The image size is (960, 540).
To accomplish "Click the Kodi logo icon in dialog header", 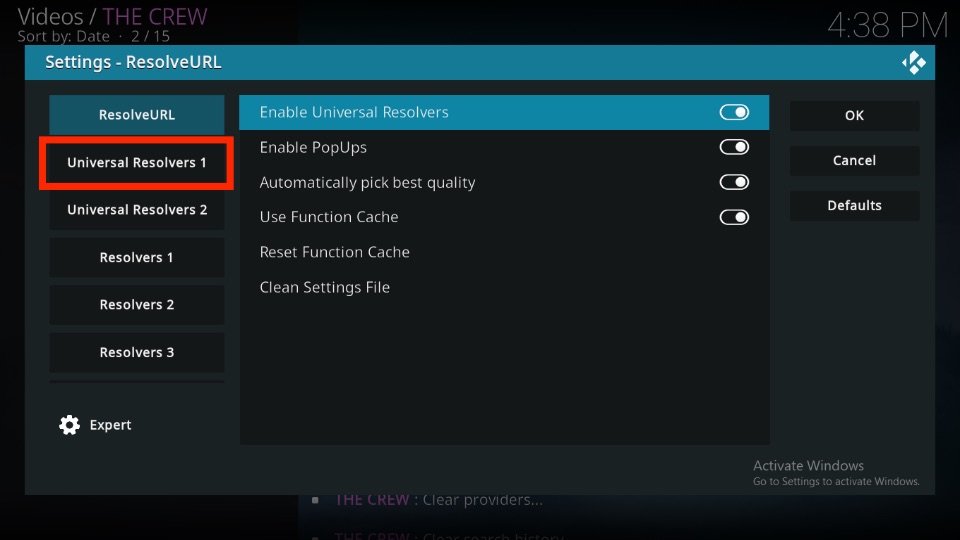I will (913, 62).
